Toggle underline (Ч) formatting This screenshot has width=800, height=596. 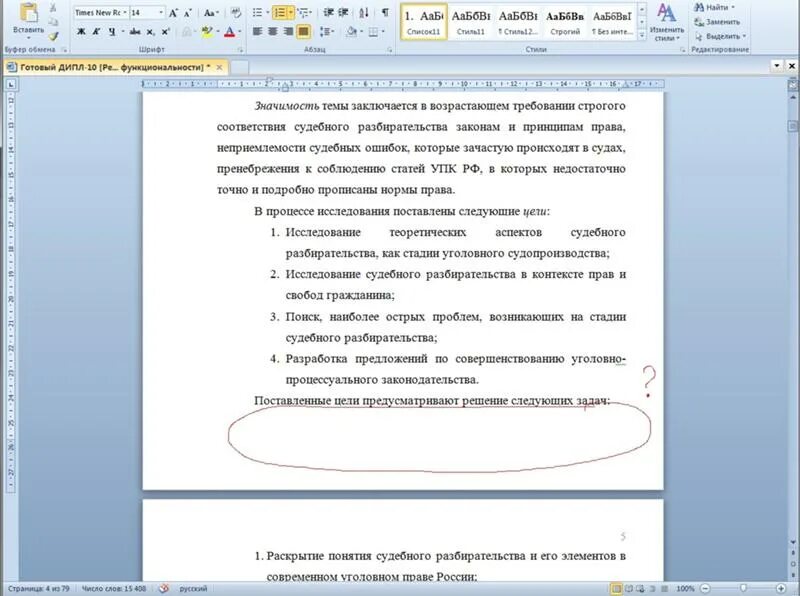point(112,32)
